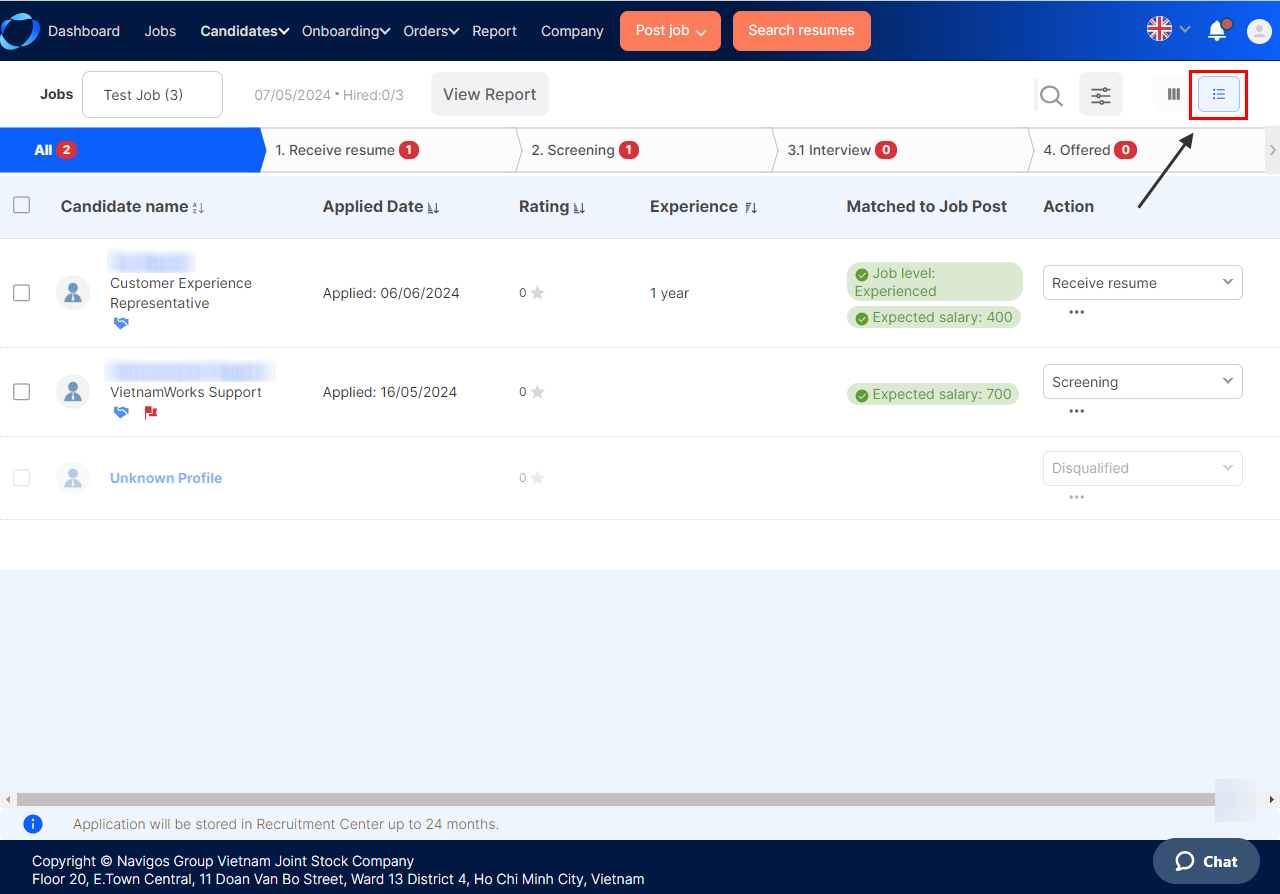Click Customer Experience Representative candidate avatar
Viewport: 1280px width, 894px height.
(73, 293)
